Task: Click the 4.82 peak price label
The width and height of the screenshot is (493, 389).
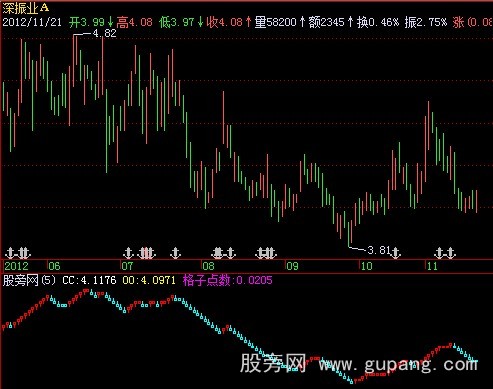Action: click(104, 33)
